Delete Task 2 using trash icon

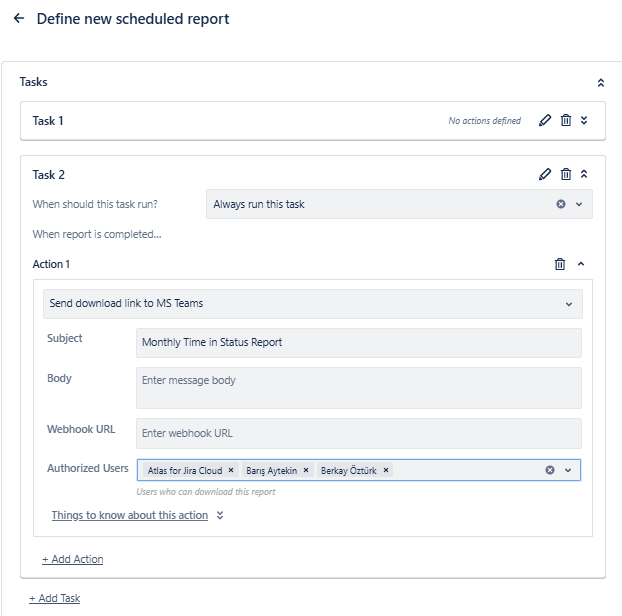click(x=566, y=174)
